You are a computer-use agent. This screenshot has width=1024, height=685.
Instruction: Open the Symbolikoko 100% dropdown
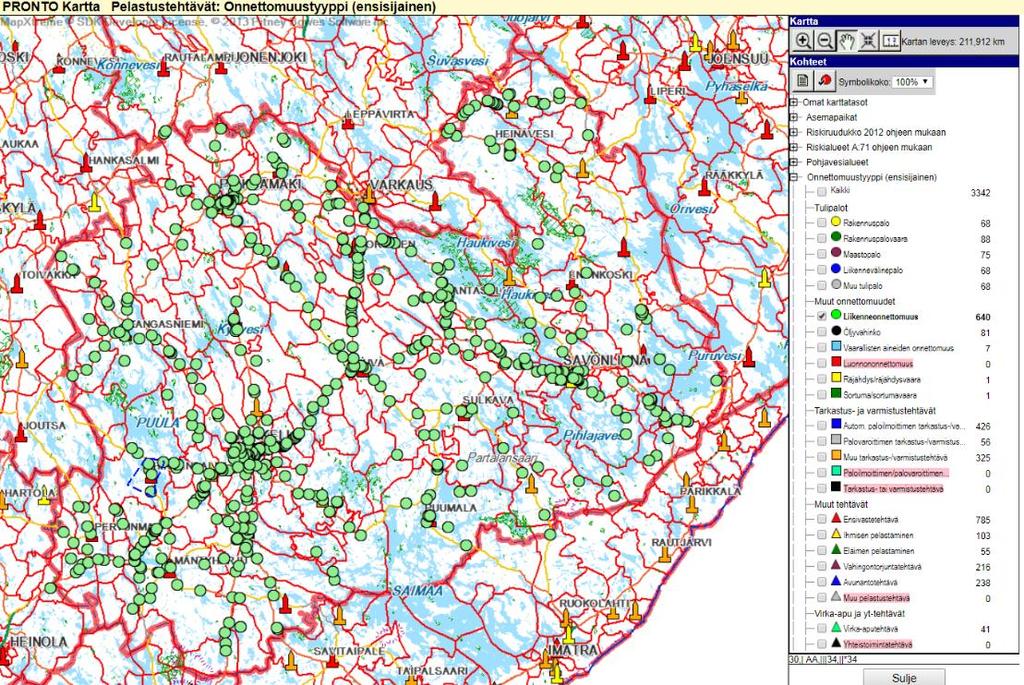[912, 82]
